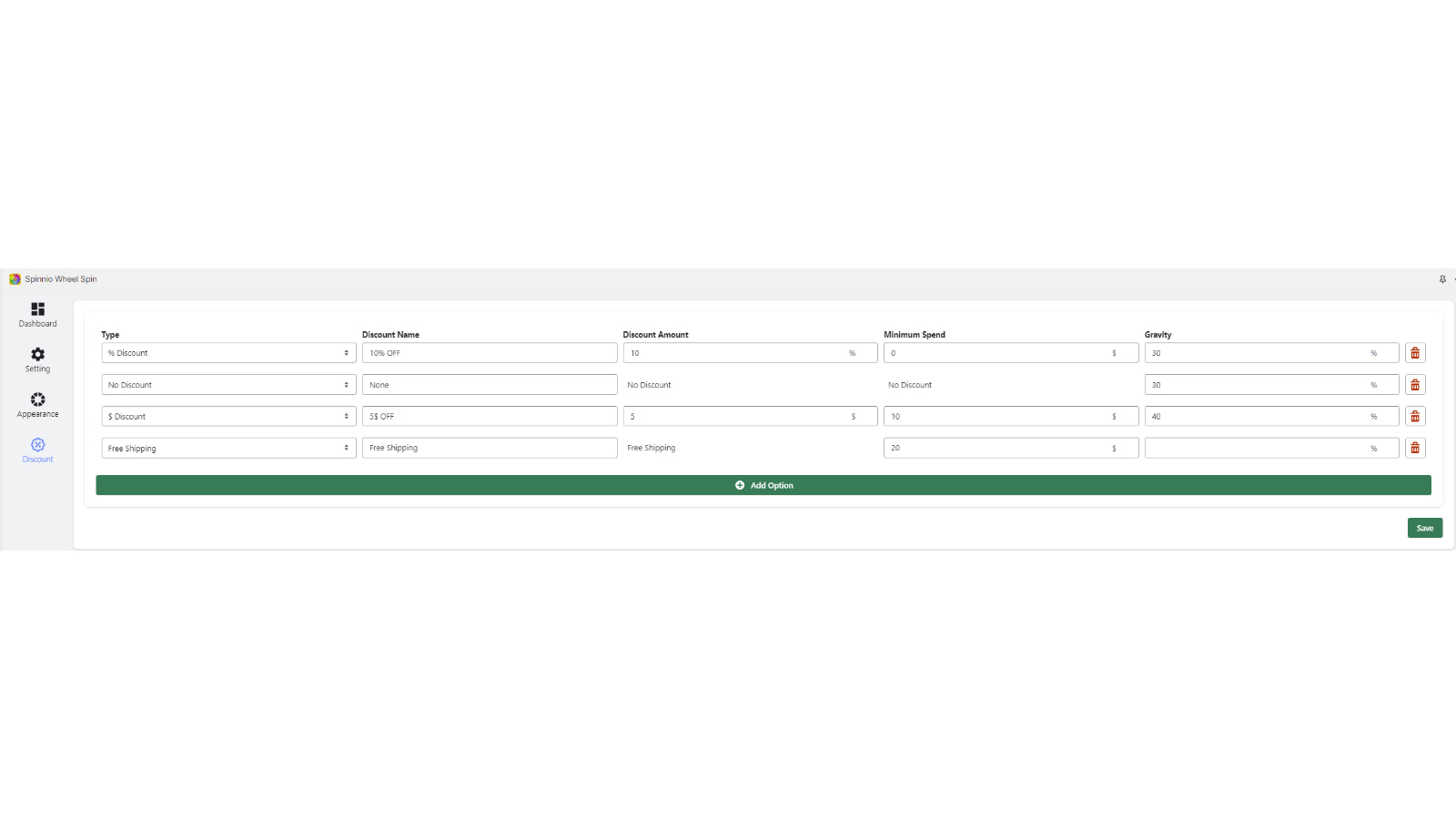The height and width of the screenshot is (819, 1456).
Task: Select the Discount sidebar icon
Action: [x=37, y=445]
